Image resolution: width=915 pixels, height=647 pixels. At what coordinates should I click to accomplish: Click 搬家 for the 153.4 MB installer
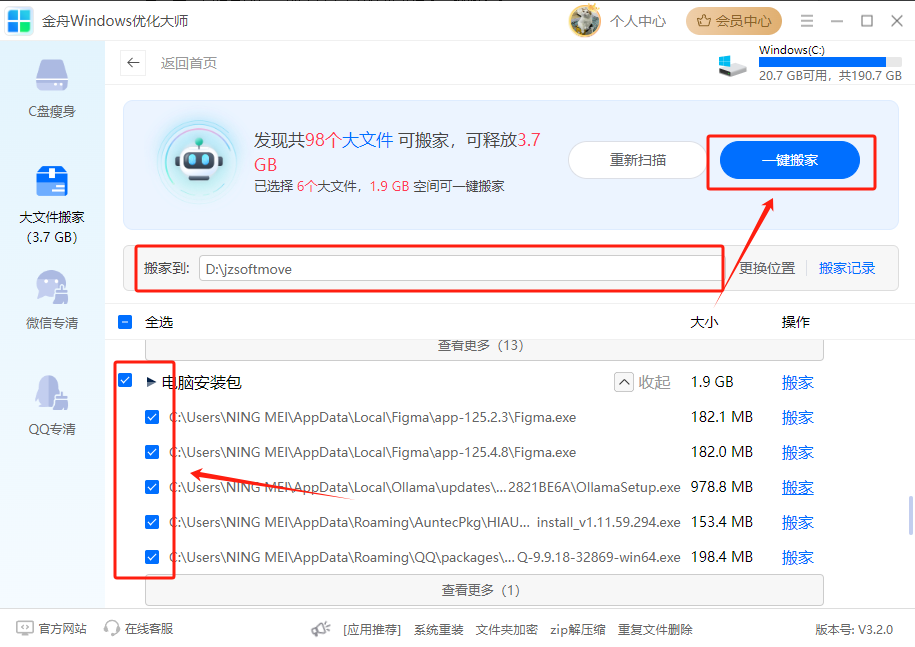point(797,523)
